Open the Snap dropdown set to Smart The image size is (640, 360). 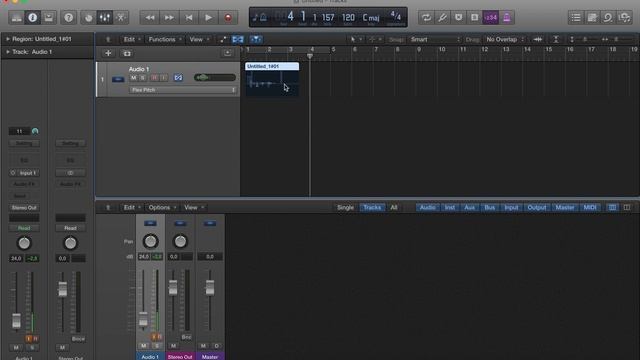(x=434, y=40)
